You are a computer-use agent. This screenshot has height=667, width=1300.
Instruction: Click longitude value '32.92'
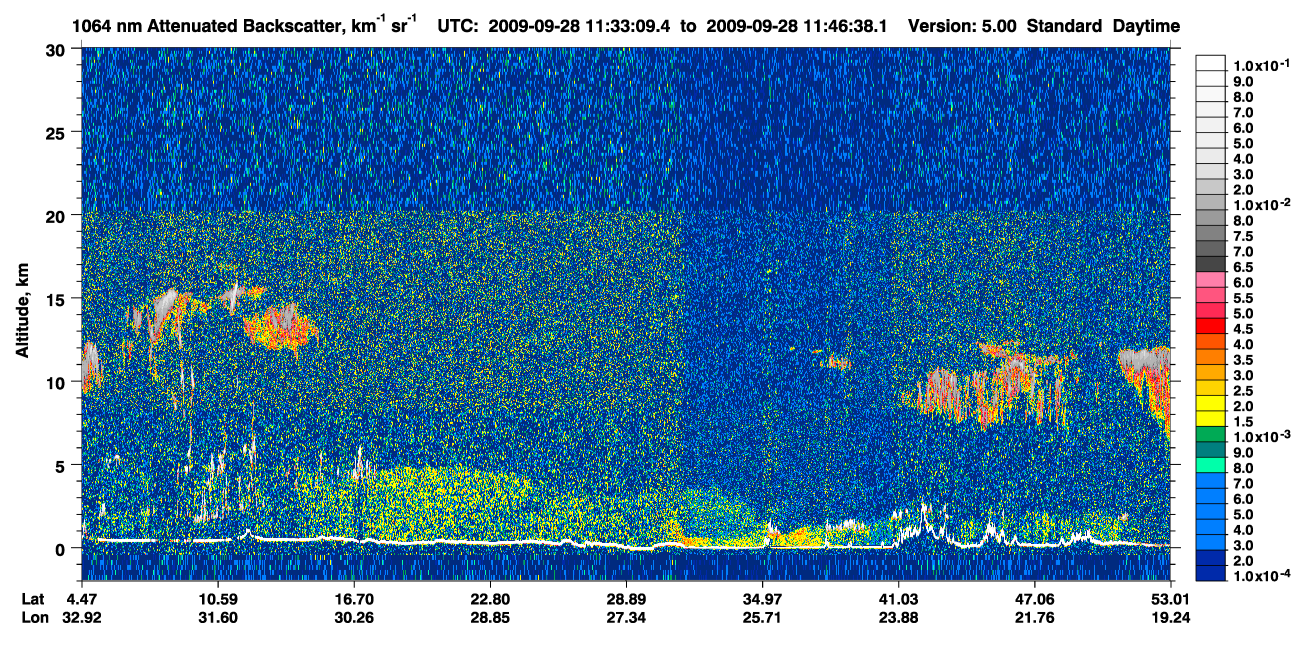pos(82,617)
